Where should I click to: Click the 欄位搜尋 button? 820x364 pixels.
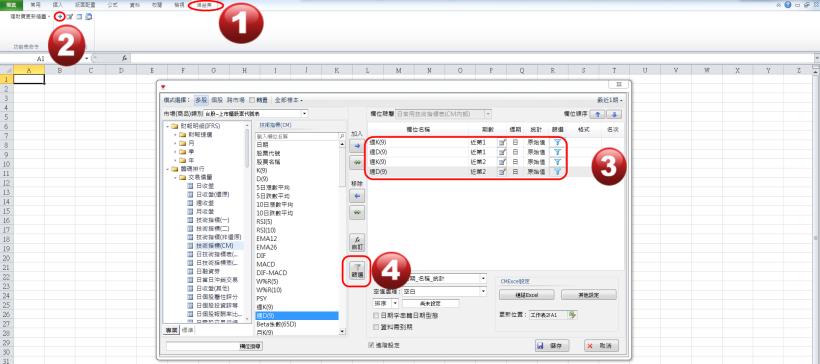250,346
